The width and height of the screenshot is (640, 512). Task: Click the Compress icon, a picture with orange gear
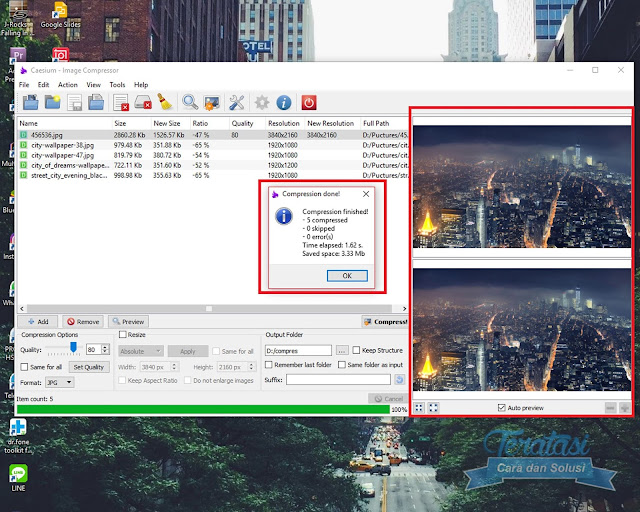212,102
